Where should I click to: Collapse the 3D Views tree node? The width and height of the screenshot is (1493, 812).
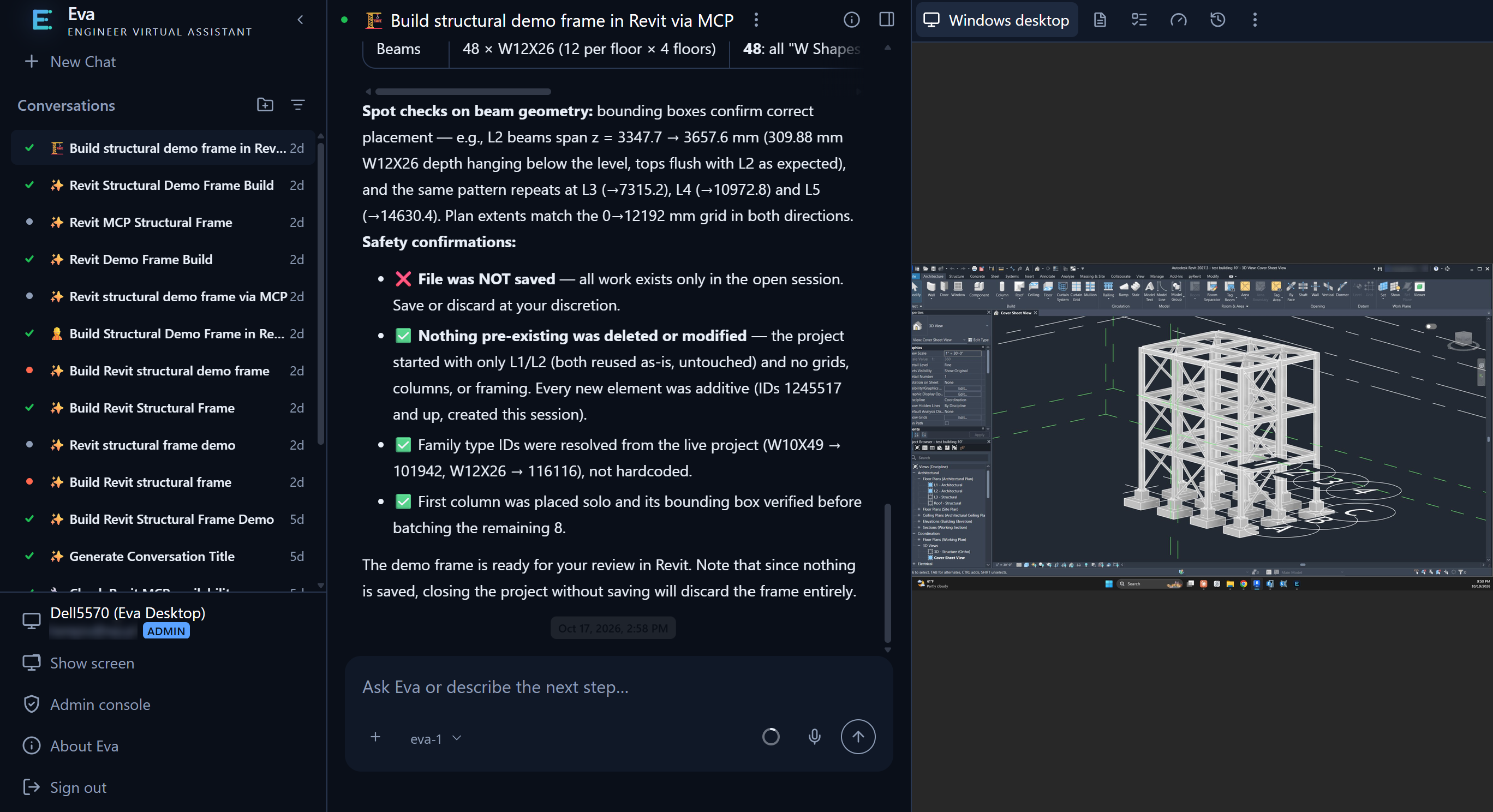pyautogui.click(x=919, y=545)
